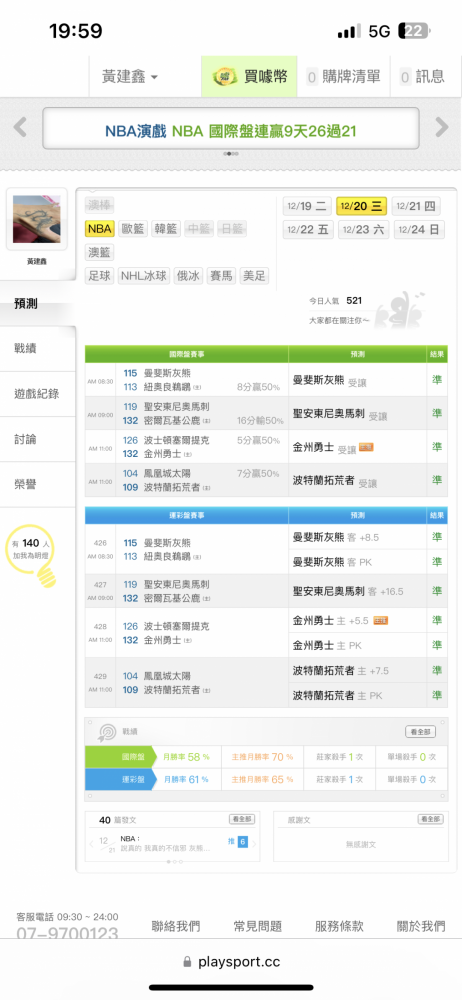Select the NHL冰球 league filter

(145, 276)
